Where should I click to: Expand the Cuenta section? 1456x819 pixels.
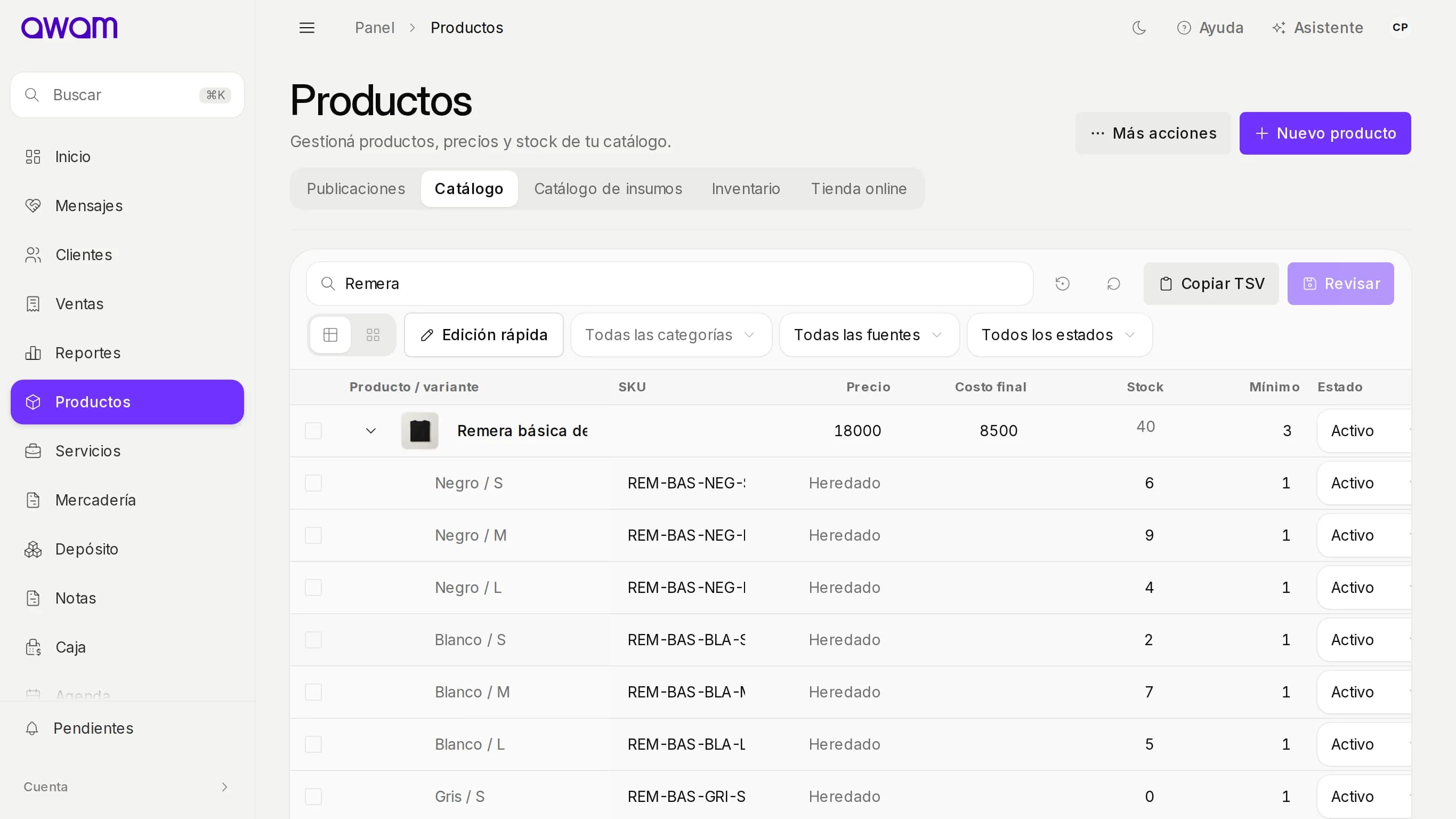(x=127, y=787)
